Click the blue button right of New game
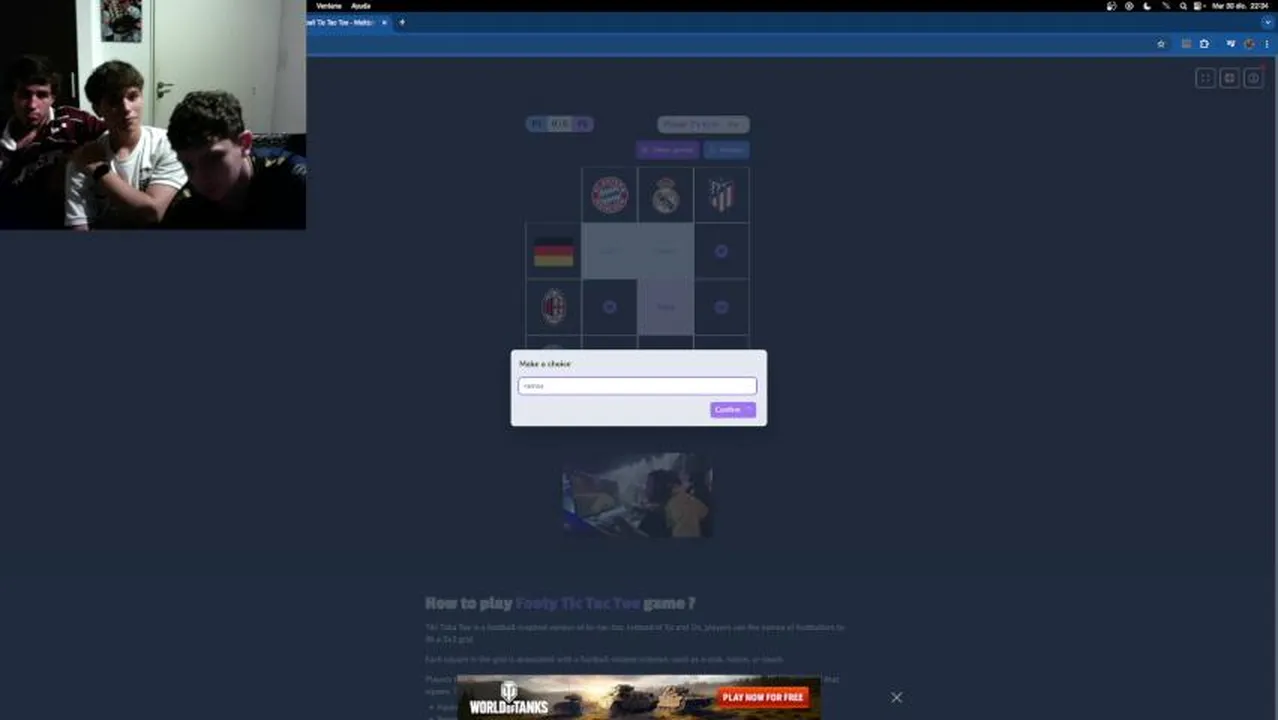Screen dimensions: 1278x720 (x=726, y=150)
